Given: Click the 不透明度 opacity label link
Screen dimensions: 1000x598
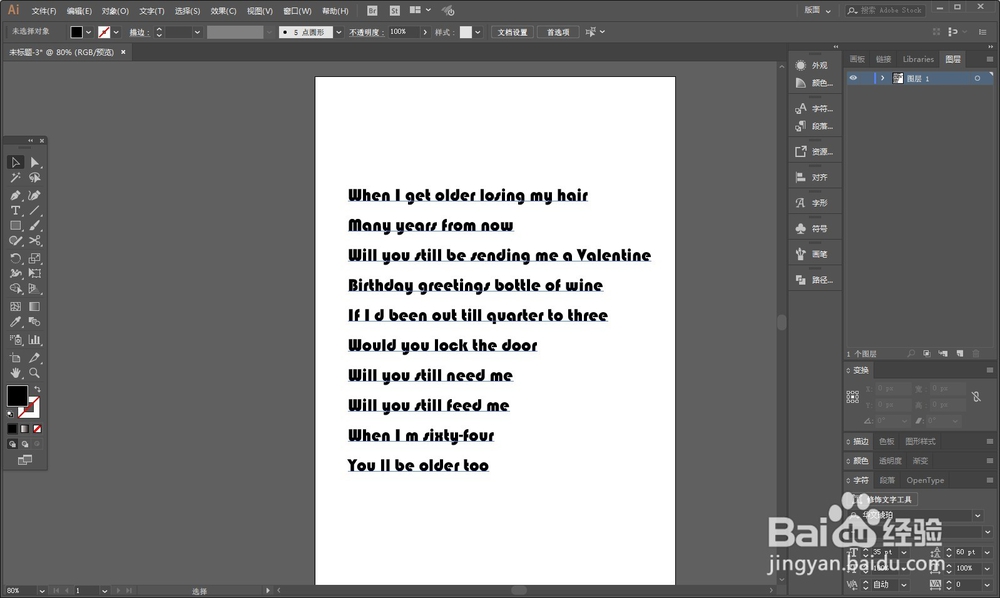Looking at the screenshot, I should point(366,32).
